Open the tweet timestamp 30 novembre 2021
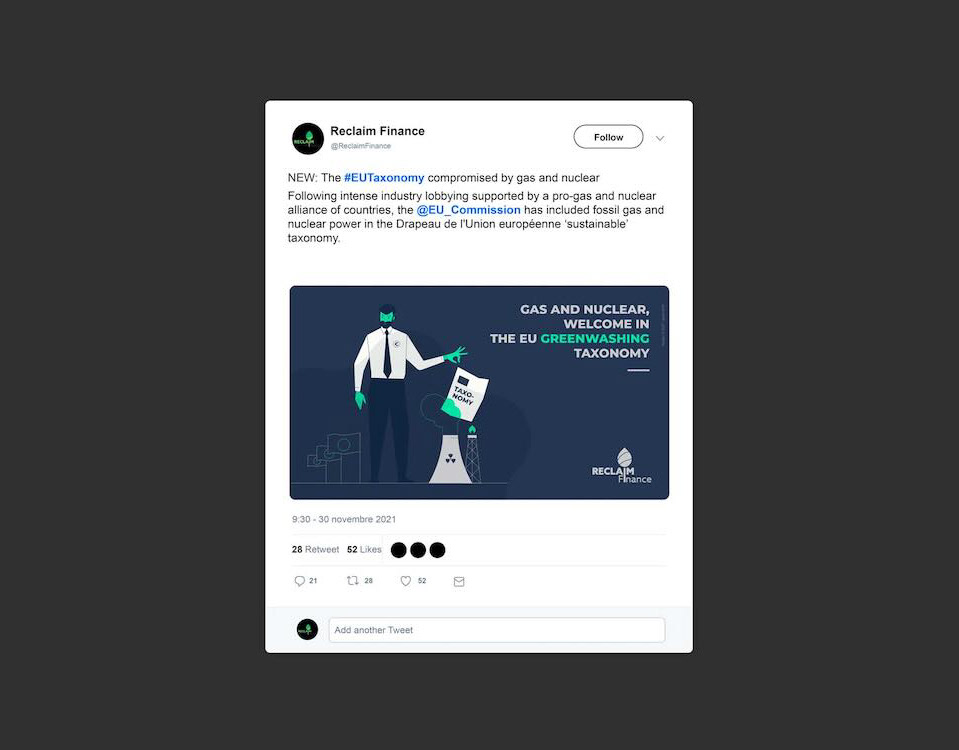Screen dimensions: 959x750 [x=344, y=519]
